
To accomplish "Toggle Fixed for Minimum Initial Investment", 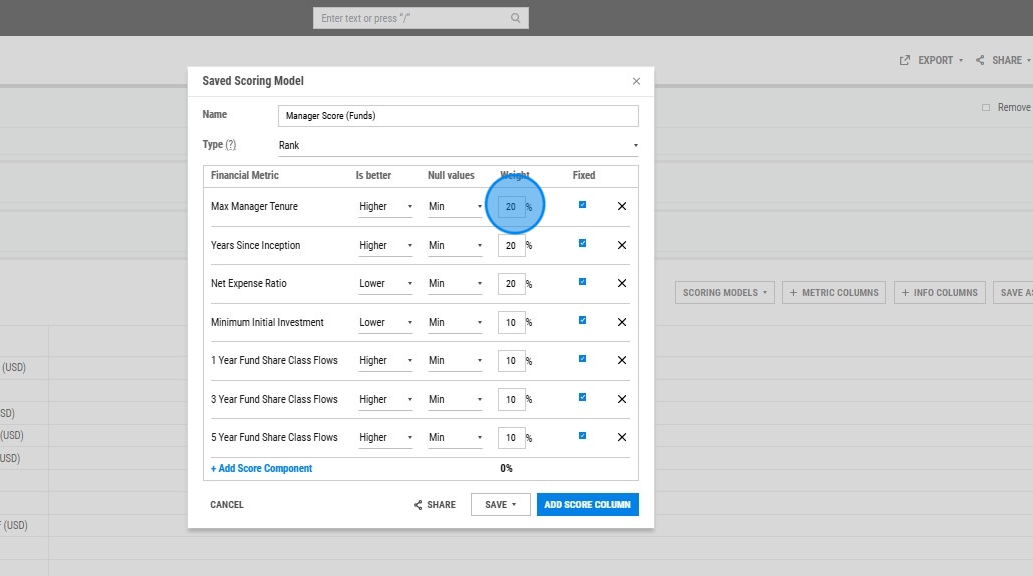I will coord(582,320).
